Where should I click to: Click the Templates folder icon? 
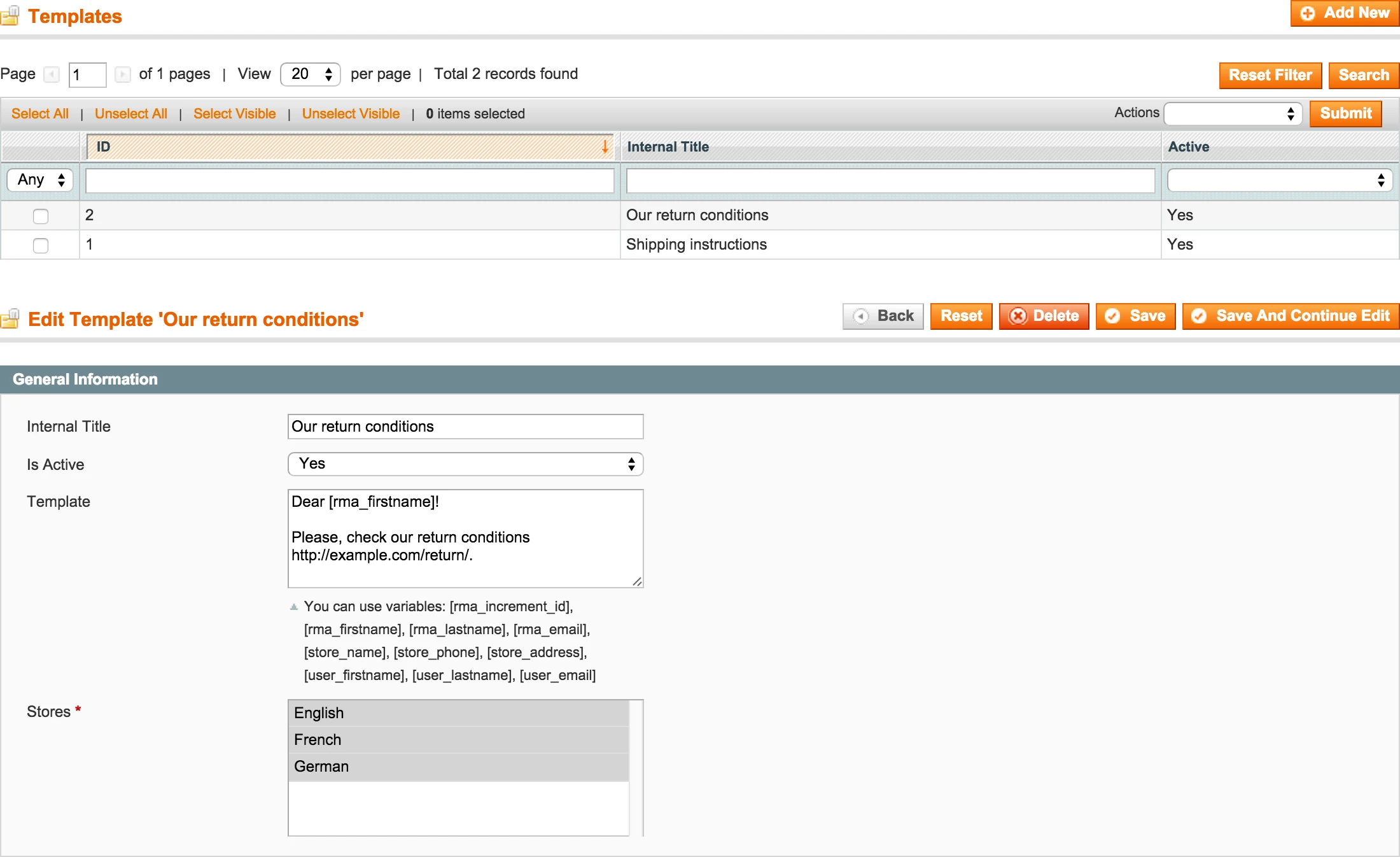pos(11,17)
